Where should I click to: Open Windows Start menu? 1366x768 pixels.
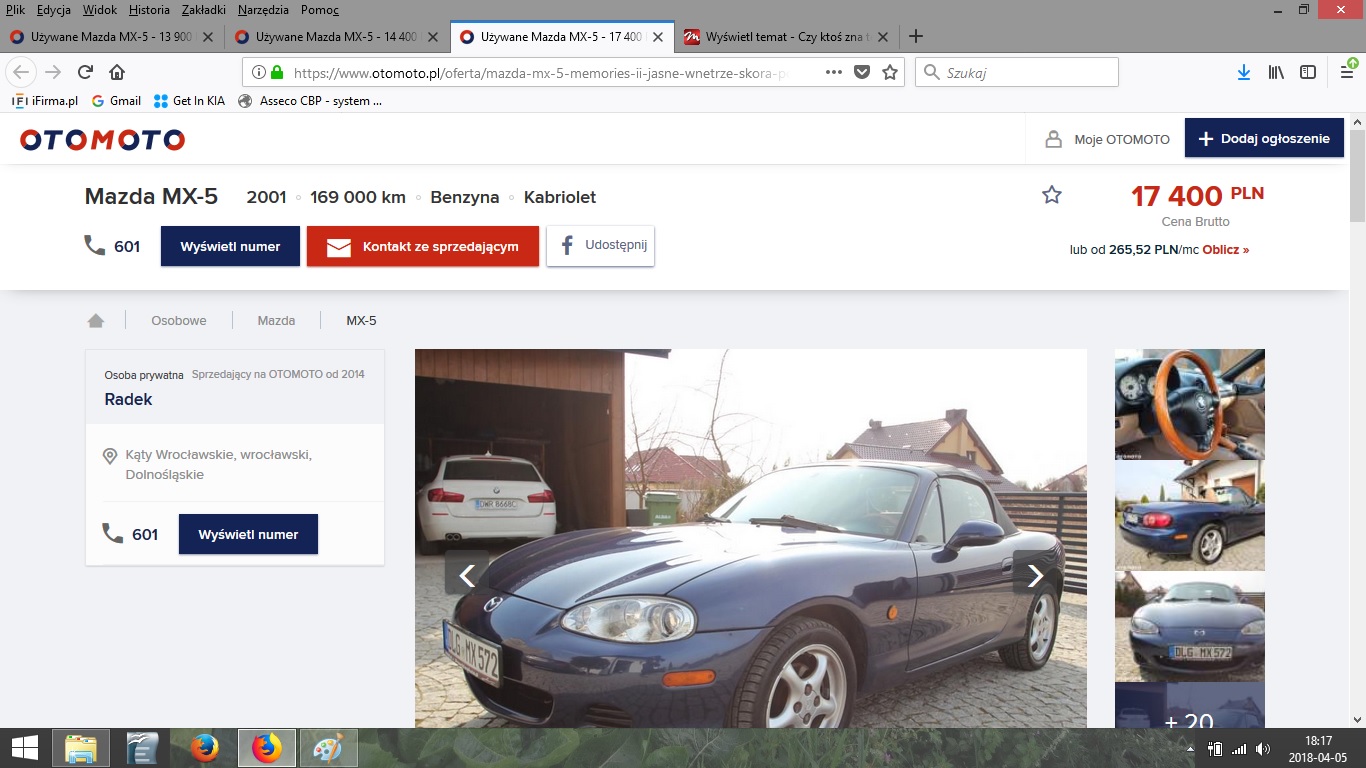click(24, 747)
